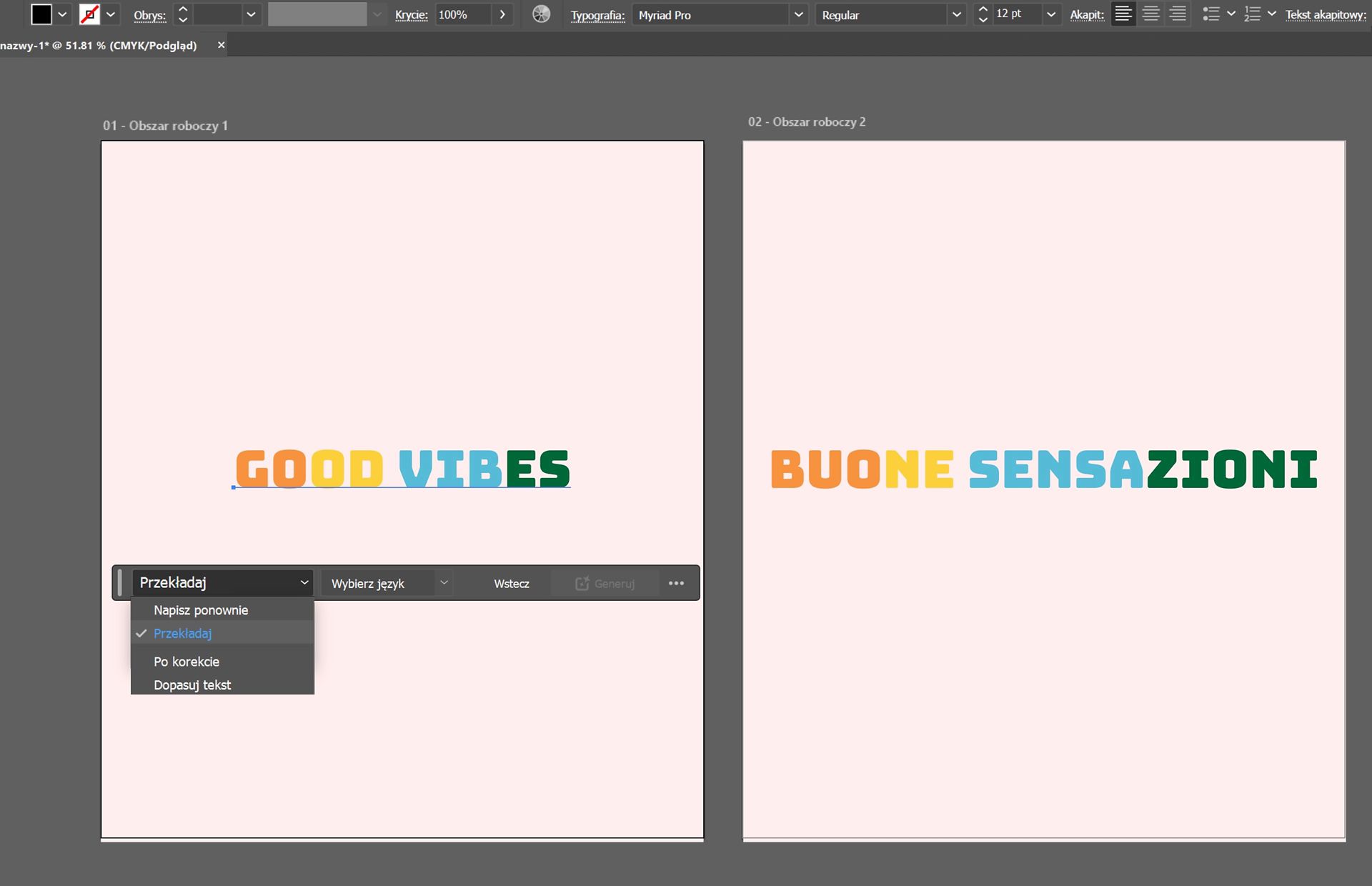This screenshot has height=886, width=1372.
Task: Grab the contextual task bar drag handle
Action: pos(120,583)
